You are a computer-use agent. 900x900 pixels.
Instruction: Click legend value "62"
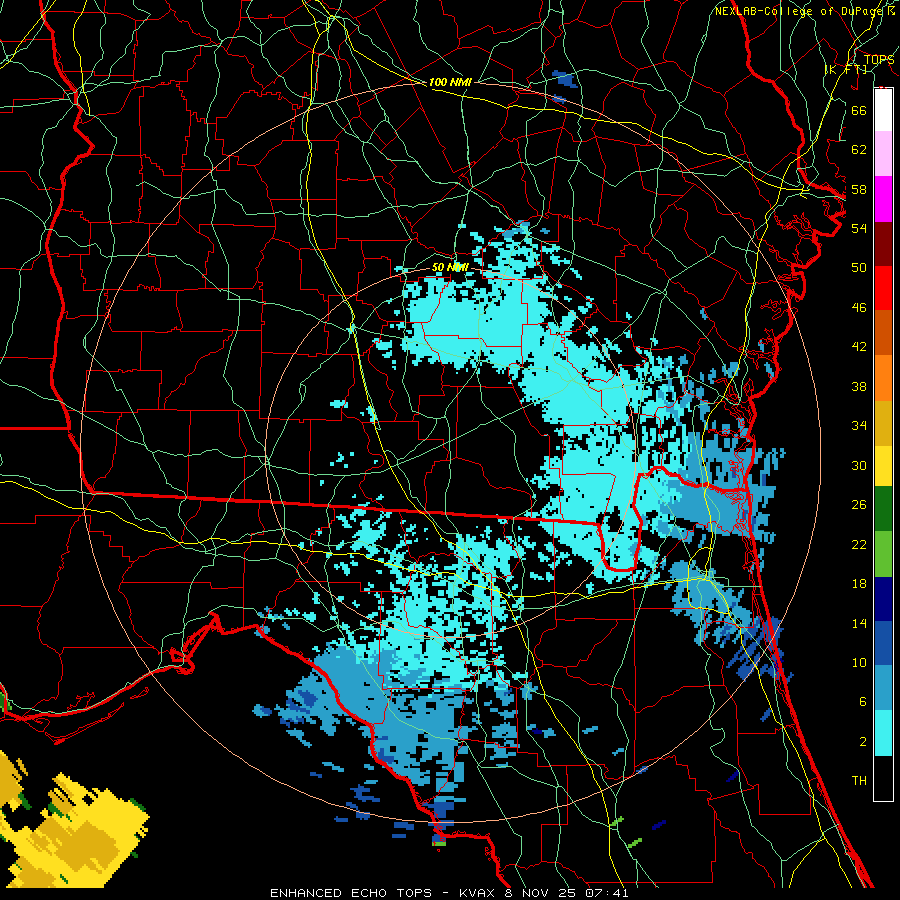tap(859, 150)
